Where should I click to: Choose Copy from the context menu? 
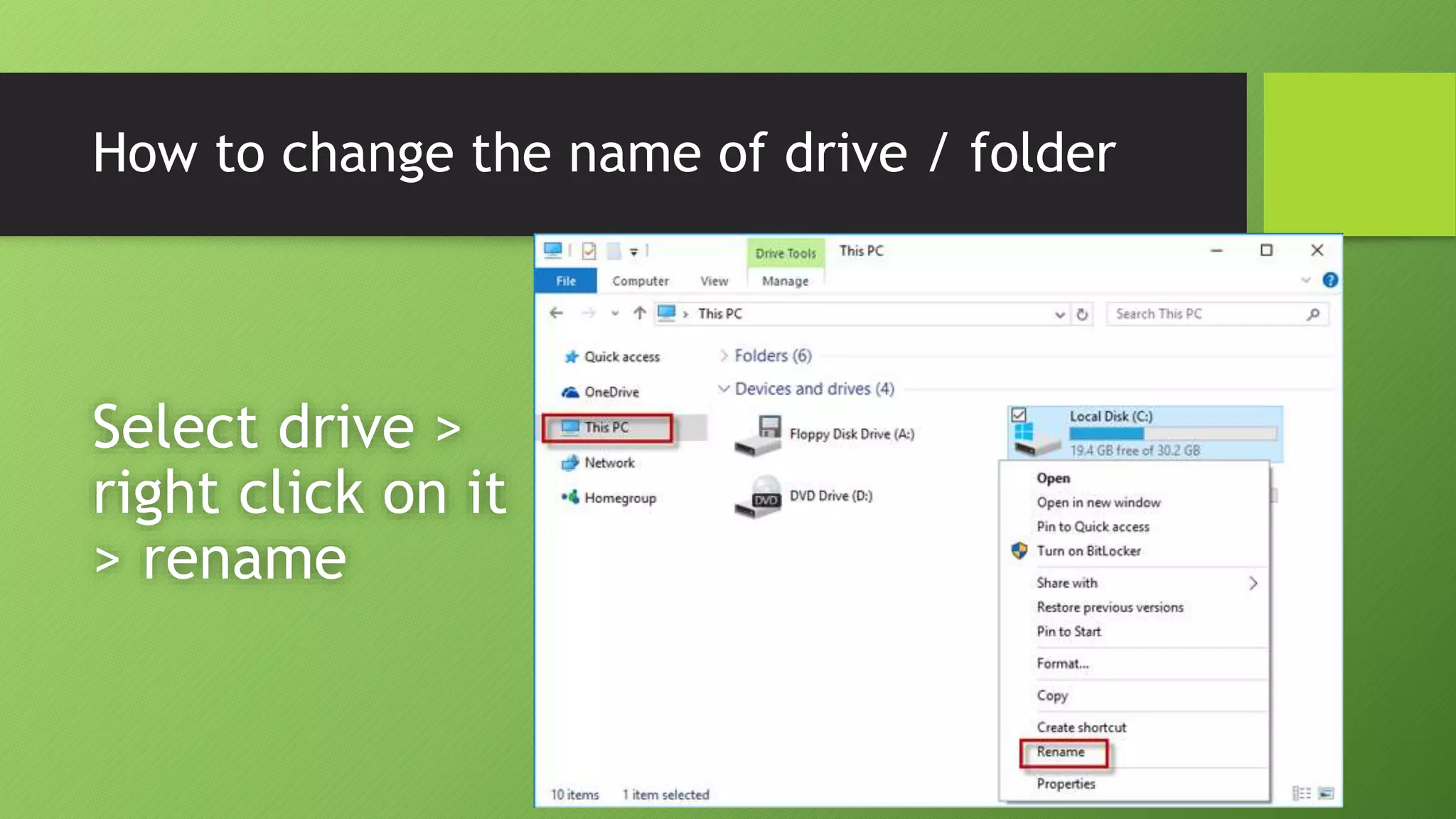coord(1134,695)
